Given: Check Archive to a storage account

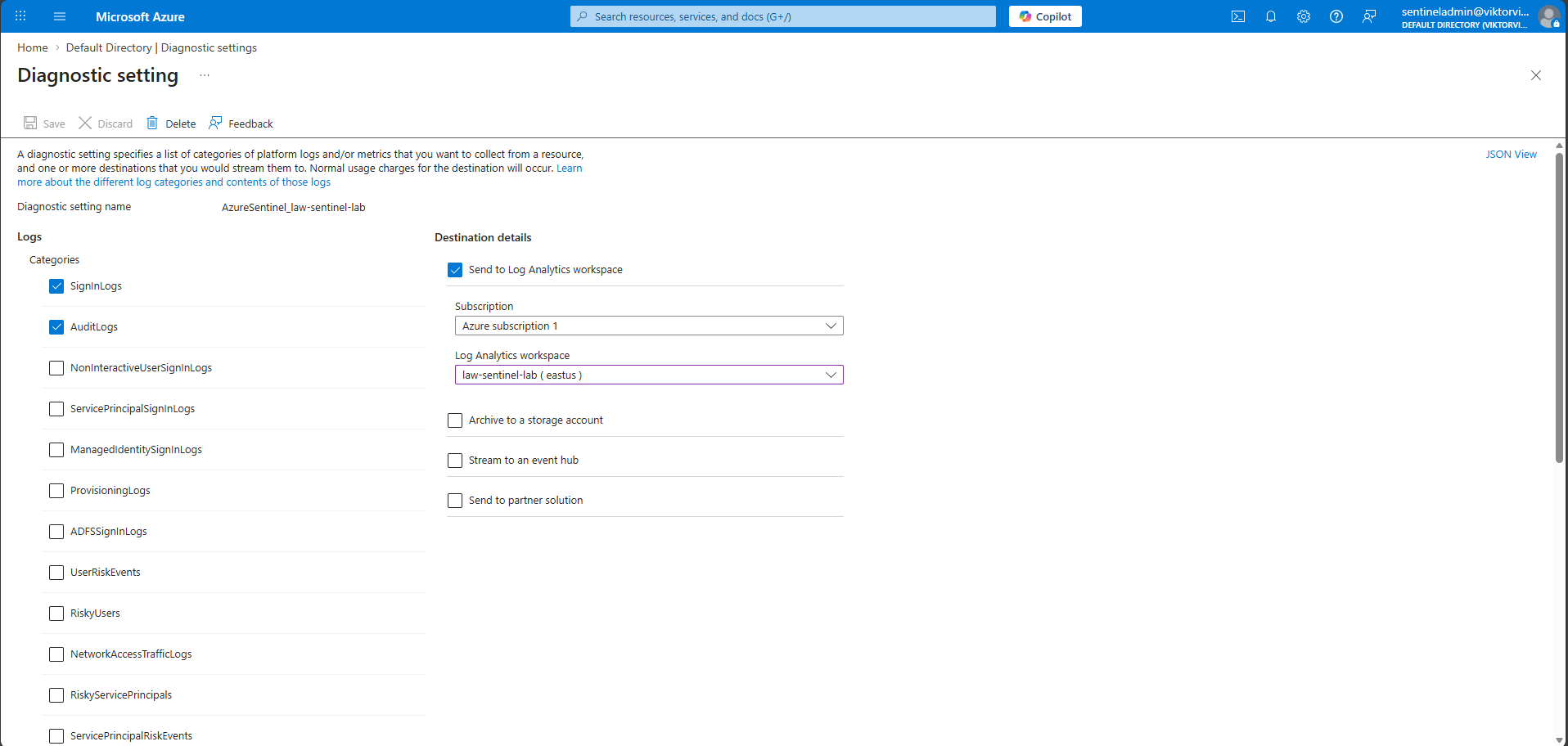Looking at the screenshot, I should 455,420.
